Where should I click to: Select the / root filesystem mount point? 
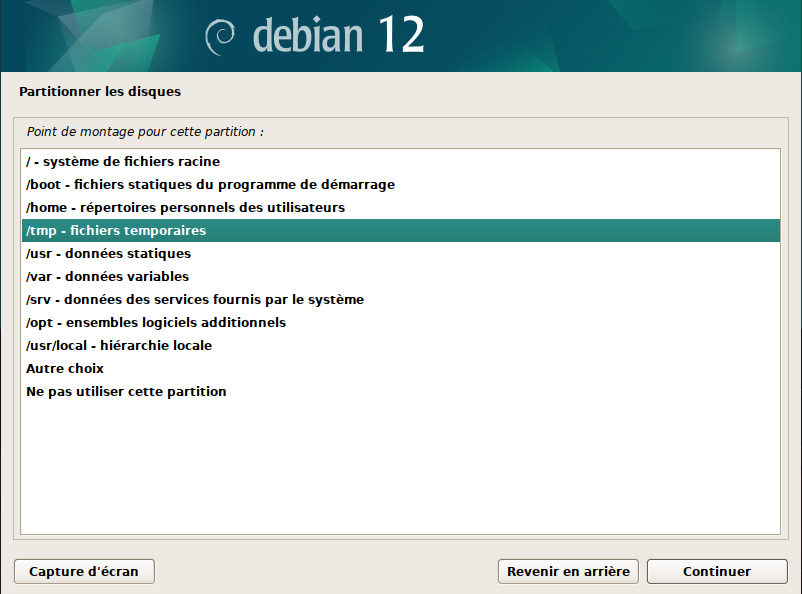(401, 162)
